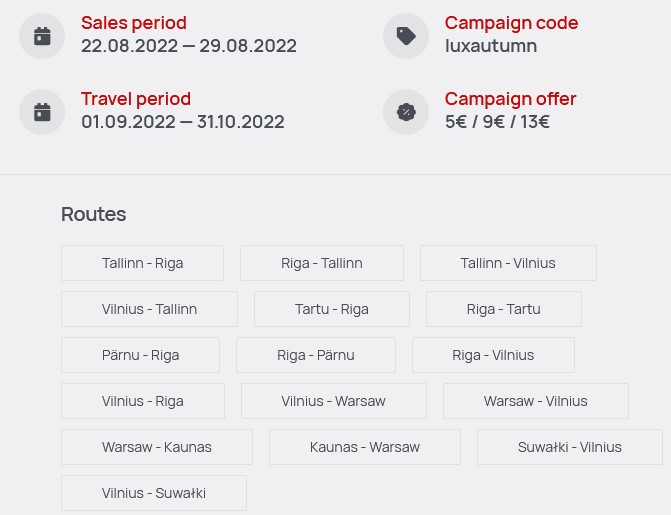Pick the Tallinn - Vilnius route
The height and width of the screenshot is (515, 671).
coord(508,263)
